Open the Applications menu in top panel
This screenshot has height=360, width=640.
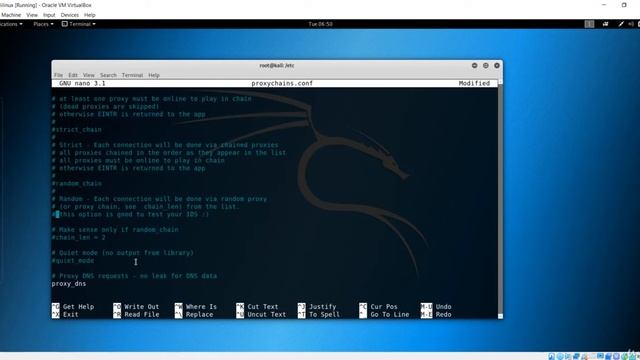tap(11, 24)
